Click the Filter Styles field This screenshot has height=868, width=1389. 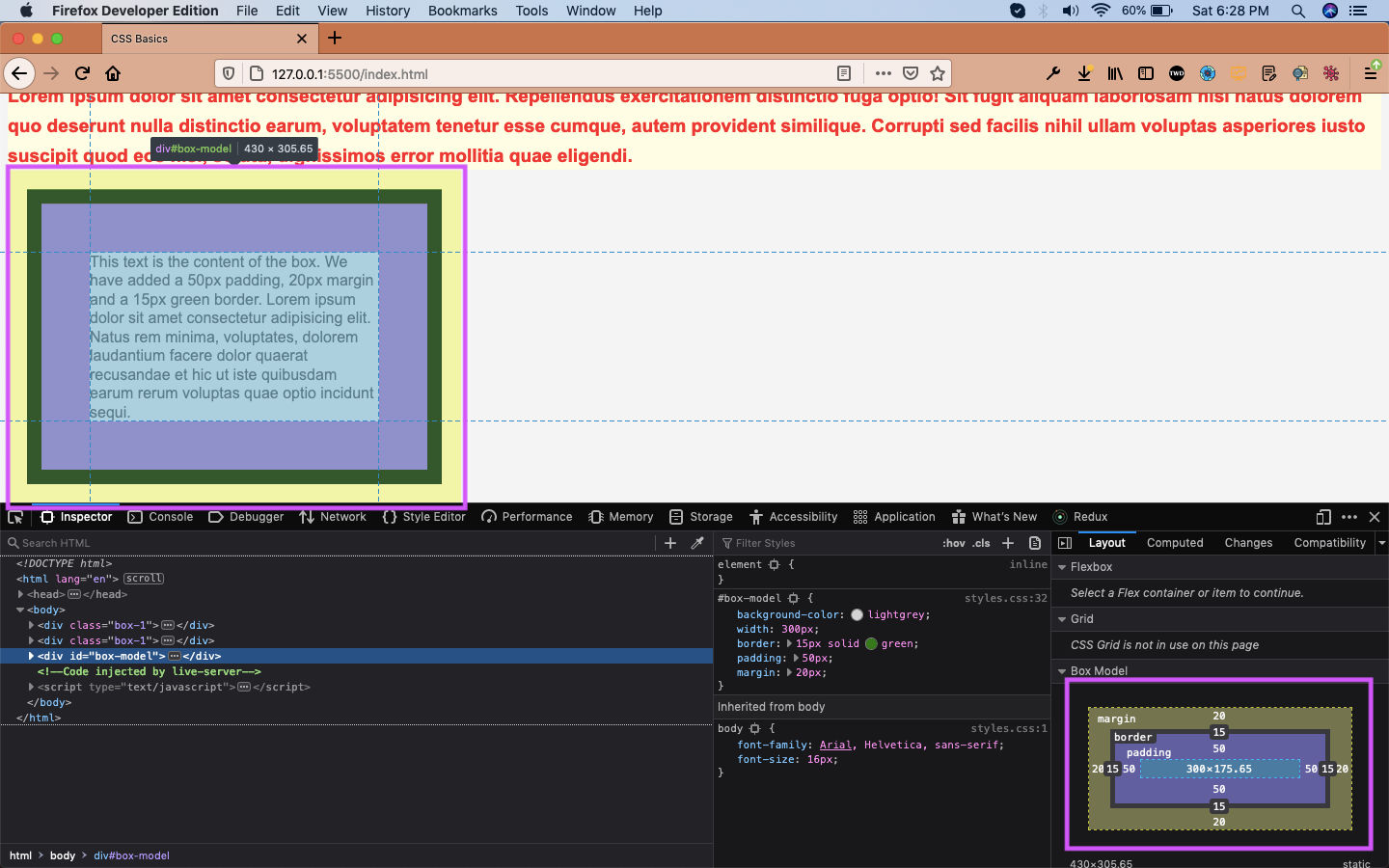tap(825, 543)
